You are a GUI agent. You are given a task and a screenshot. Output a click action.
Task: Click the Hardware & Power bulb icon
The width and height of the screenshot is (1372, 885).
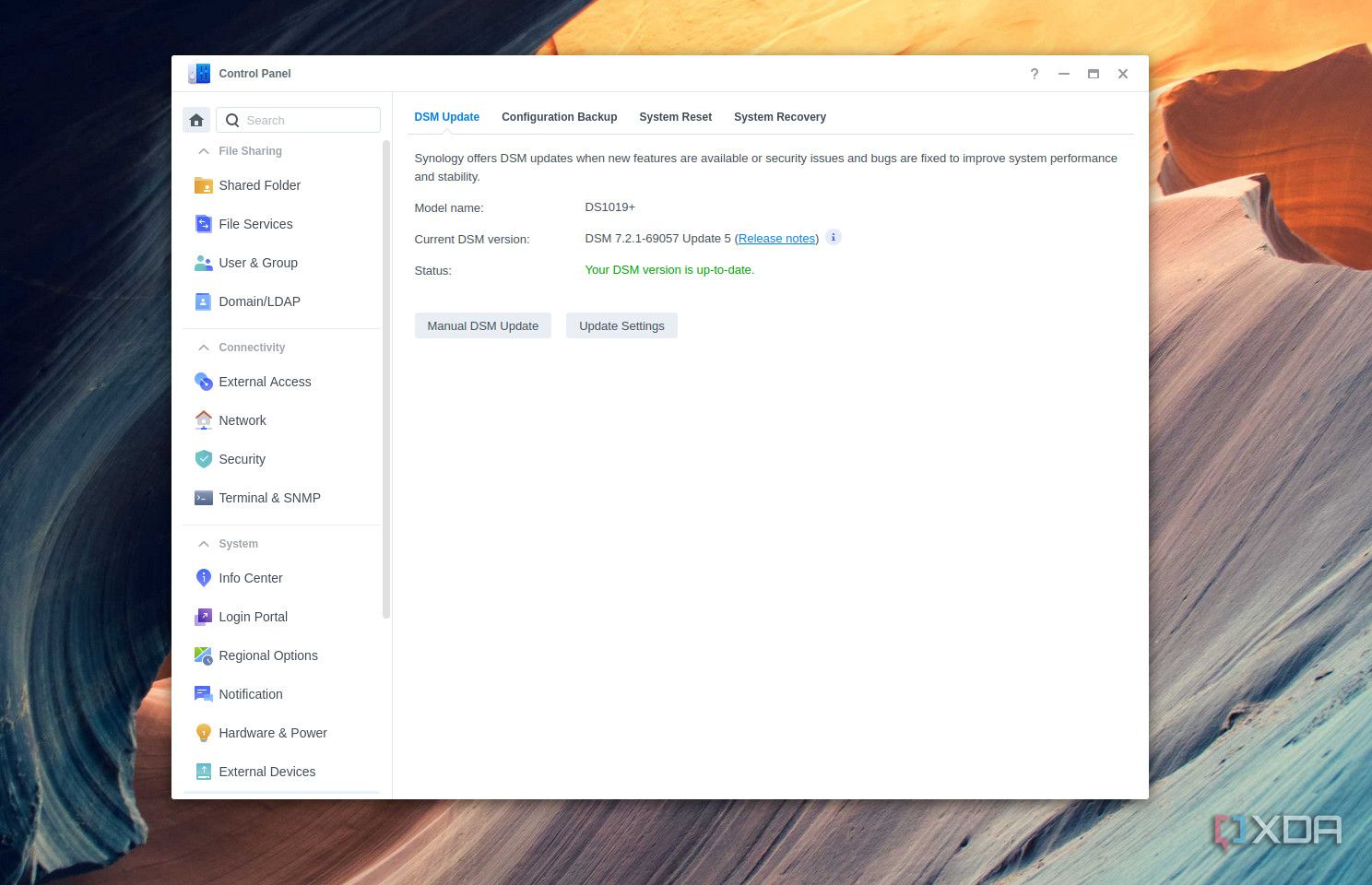[x=204, y=733]
